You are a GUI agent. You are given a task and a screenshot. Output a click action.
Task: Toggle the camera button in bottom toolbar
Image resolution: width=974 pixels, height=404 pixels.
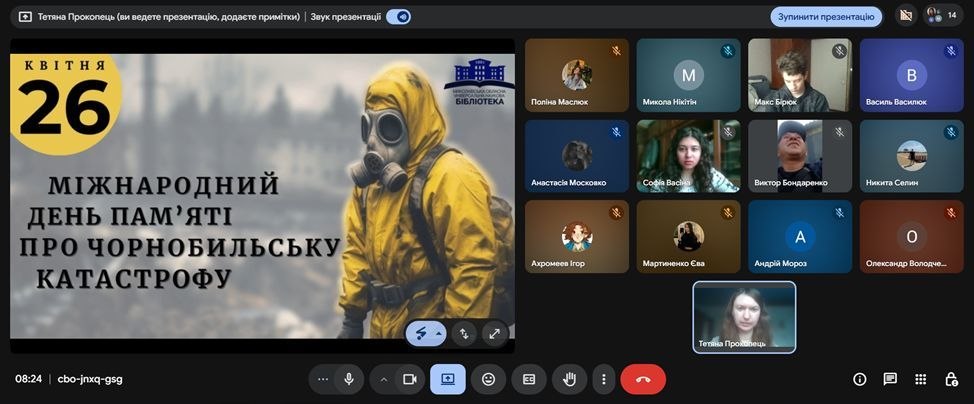click(x=408, y=379)
